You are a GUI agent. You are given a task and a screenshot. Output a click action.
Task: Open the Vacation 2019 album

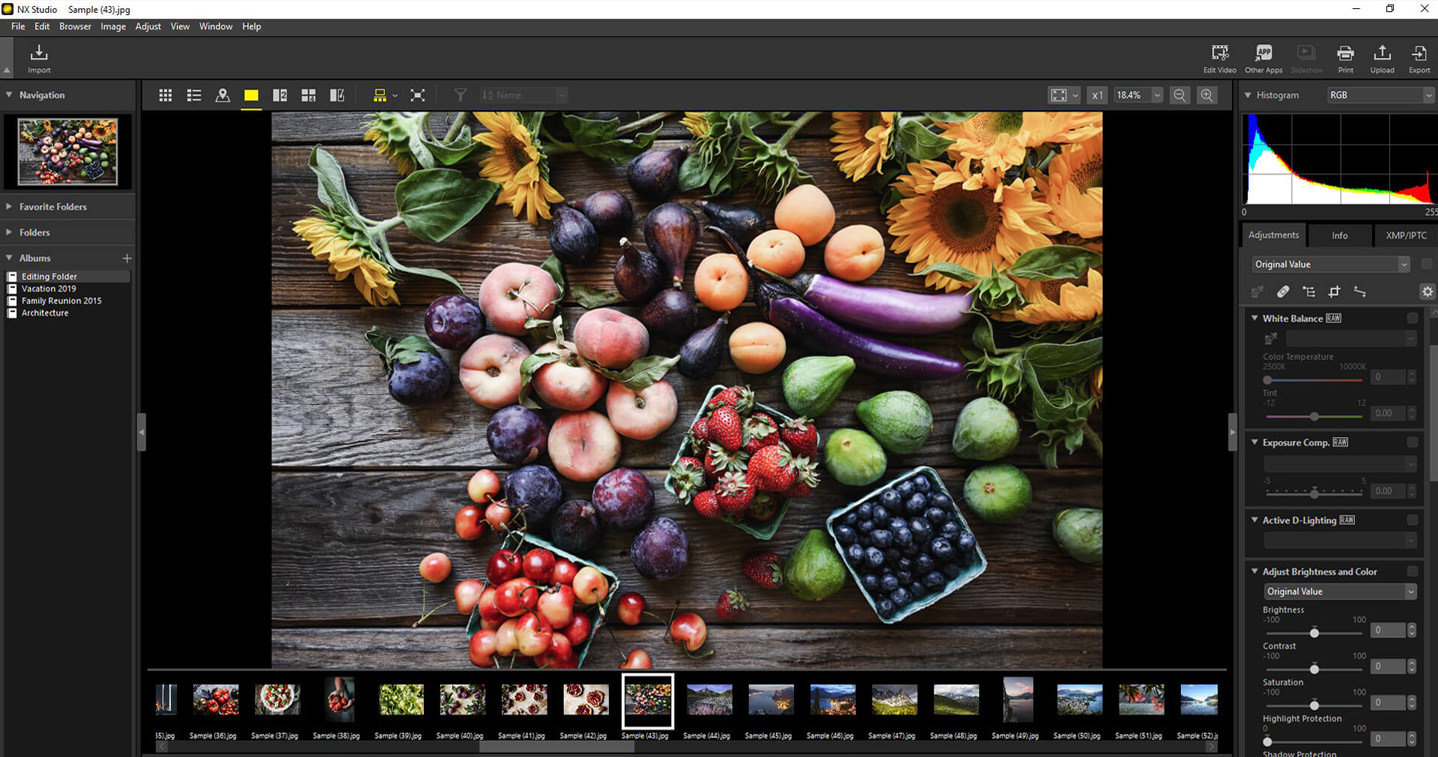pyautogui.click(x=49, y=288)
